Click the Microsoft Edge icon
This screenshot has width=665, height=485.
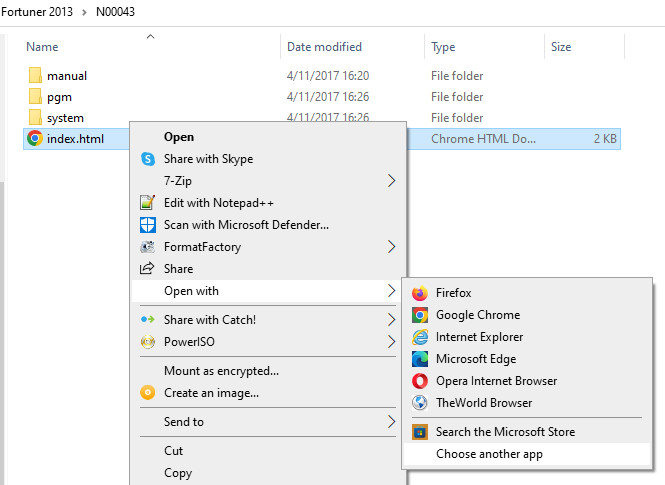pos(420,359)
